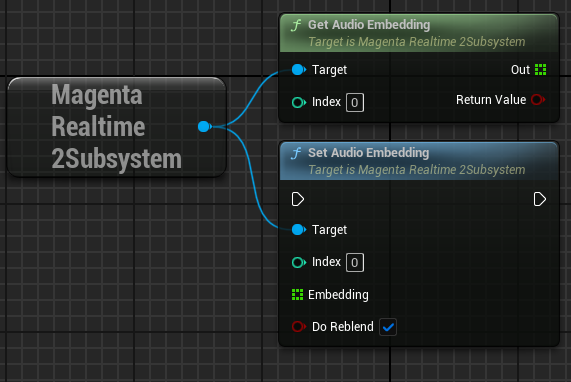Toggle the Do Reblend checkbox
The width and height of the screenshot is (571, 382).
tap(388, 327)
